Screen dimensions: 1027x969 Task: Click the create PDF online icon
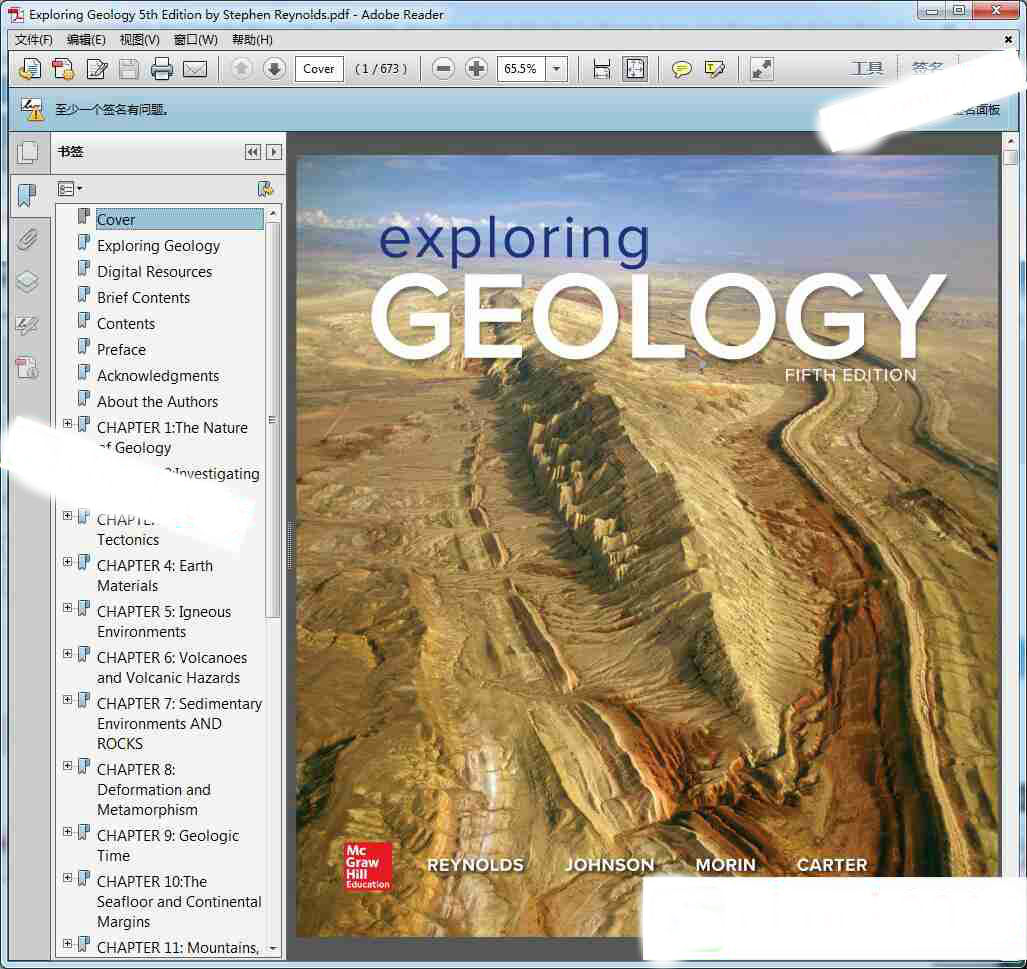tap(29, 69)
